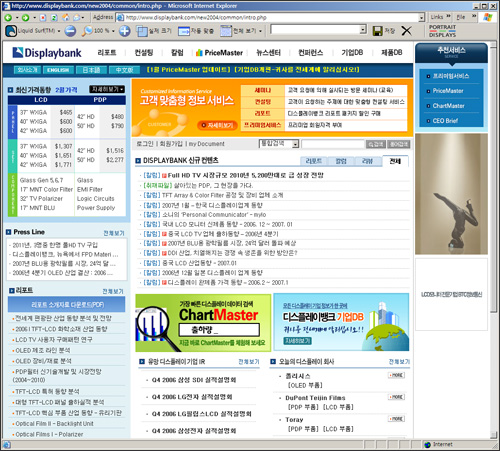
Task: Open the 기업DB menu
Action: 352,53
